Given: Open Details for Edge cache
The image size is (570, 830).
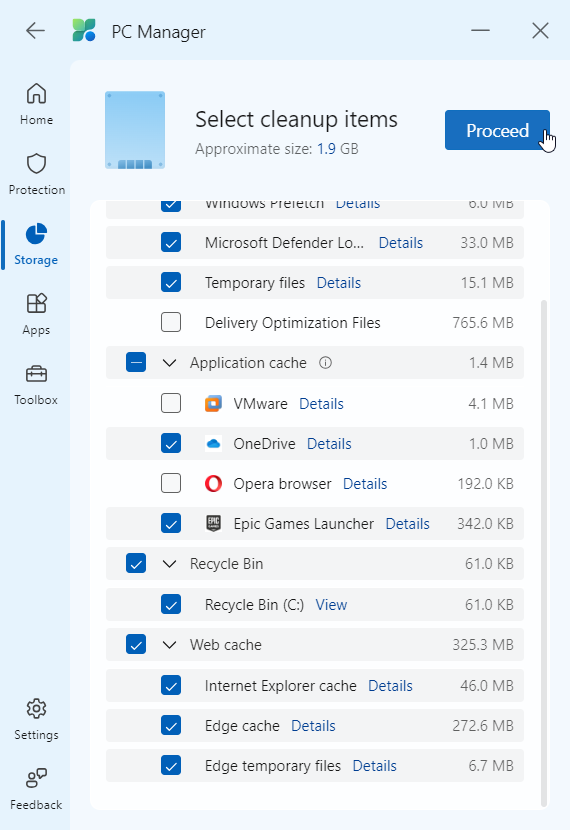Looking at the screenshot, I should point(313,726).
